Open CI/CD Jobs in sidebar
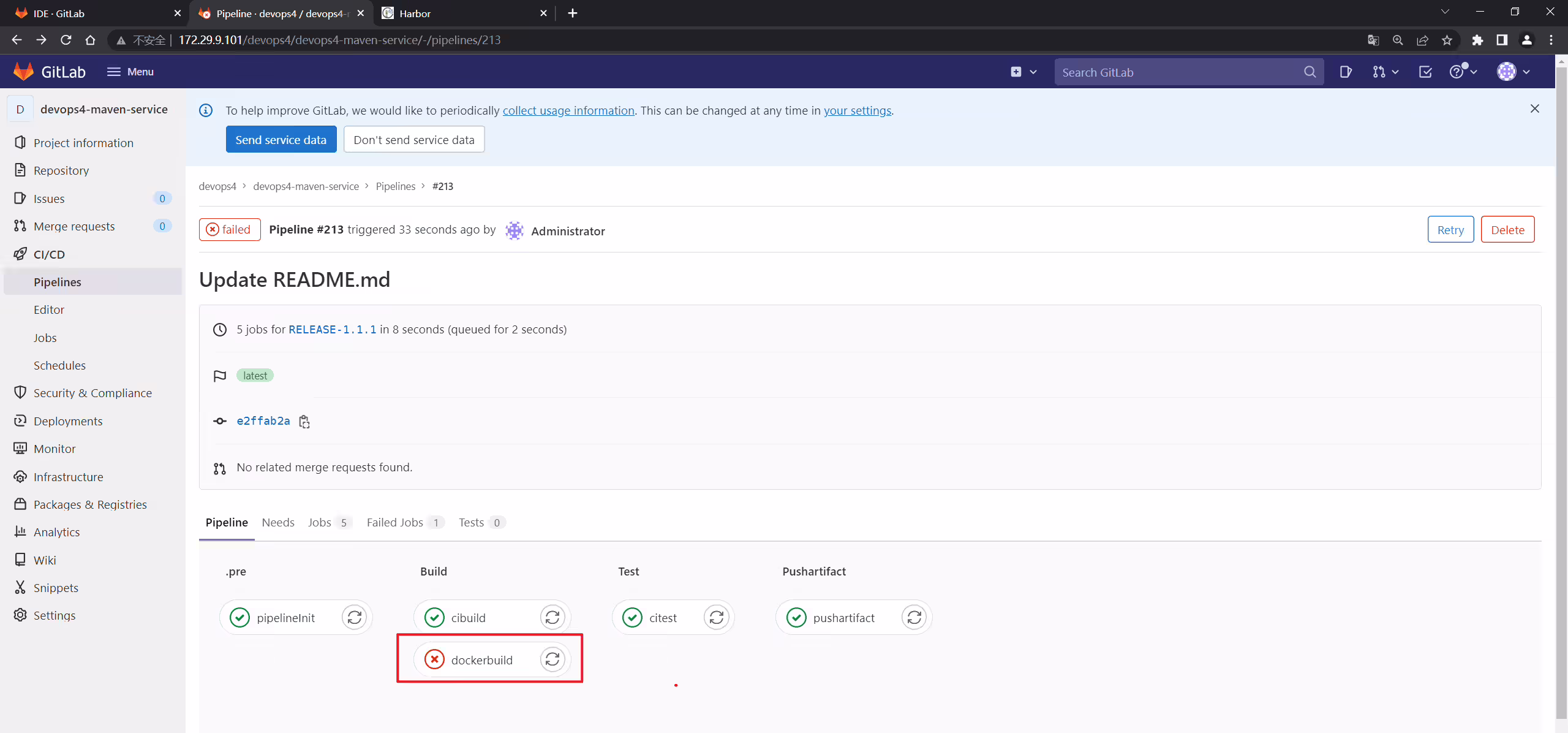This screenshot has width=1568, height=733. pos(92,337)
